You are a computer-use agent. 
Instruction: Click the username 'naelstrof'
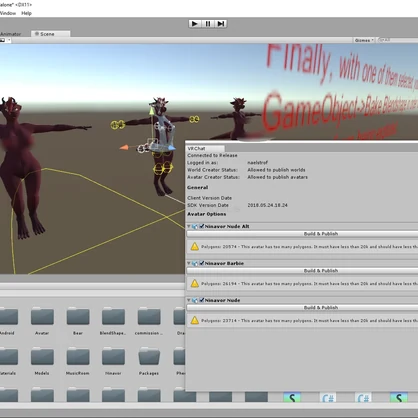tap(257, 163)
